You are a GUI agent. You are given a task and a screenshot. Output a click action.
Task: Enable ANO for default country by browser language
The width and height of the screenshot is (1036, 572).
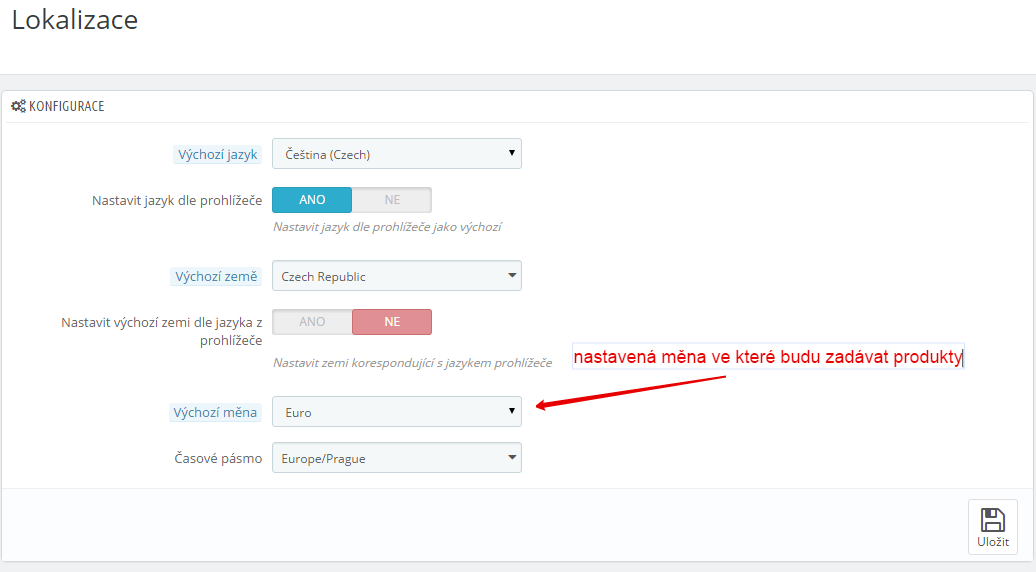point(312,322)
